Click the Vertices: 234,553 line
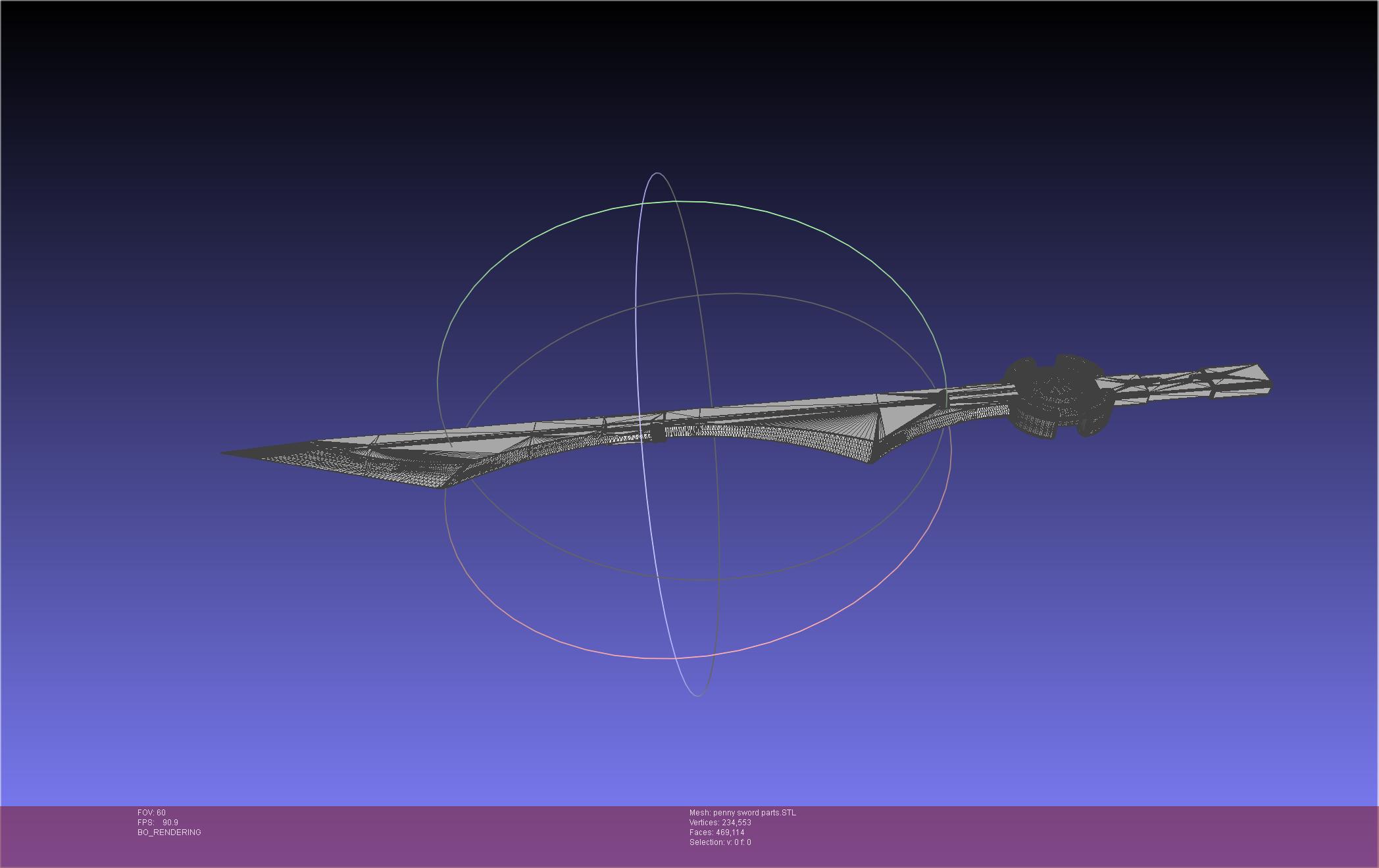1379x868 pixels. [x=720, y=823]
